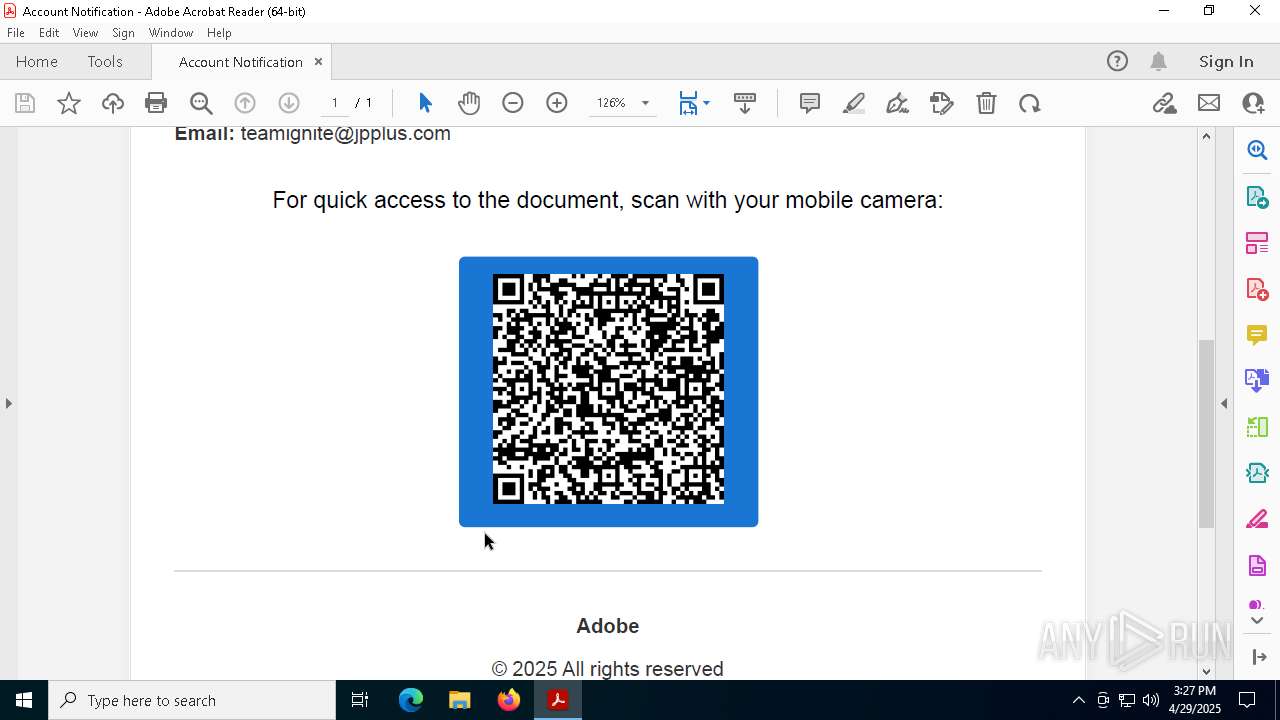Open the help question mark icon
The height and width of the screenshot is (720, 1280).
[x=1117, y=62]
